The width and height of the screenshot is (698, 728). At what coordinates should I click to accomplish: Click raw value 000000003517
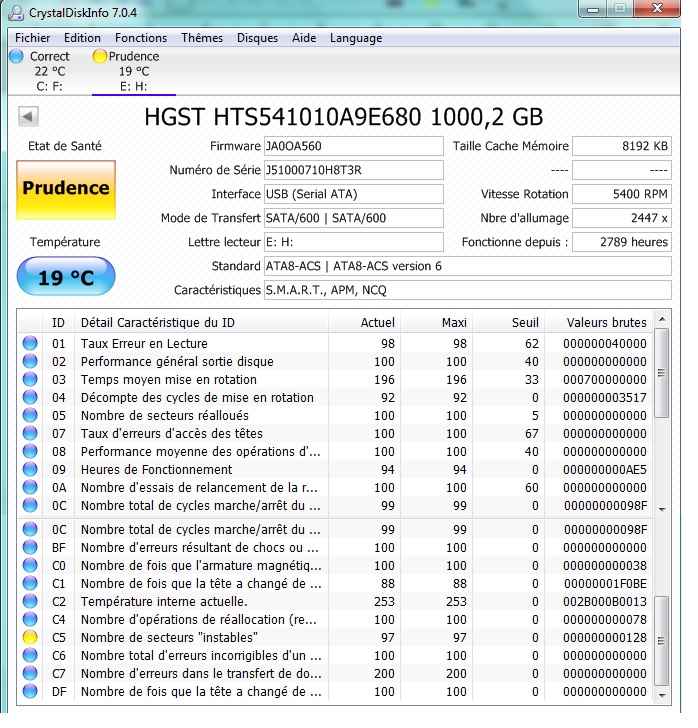605,398
